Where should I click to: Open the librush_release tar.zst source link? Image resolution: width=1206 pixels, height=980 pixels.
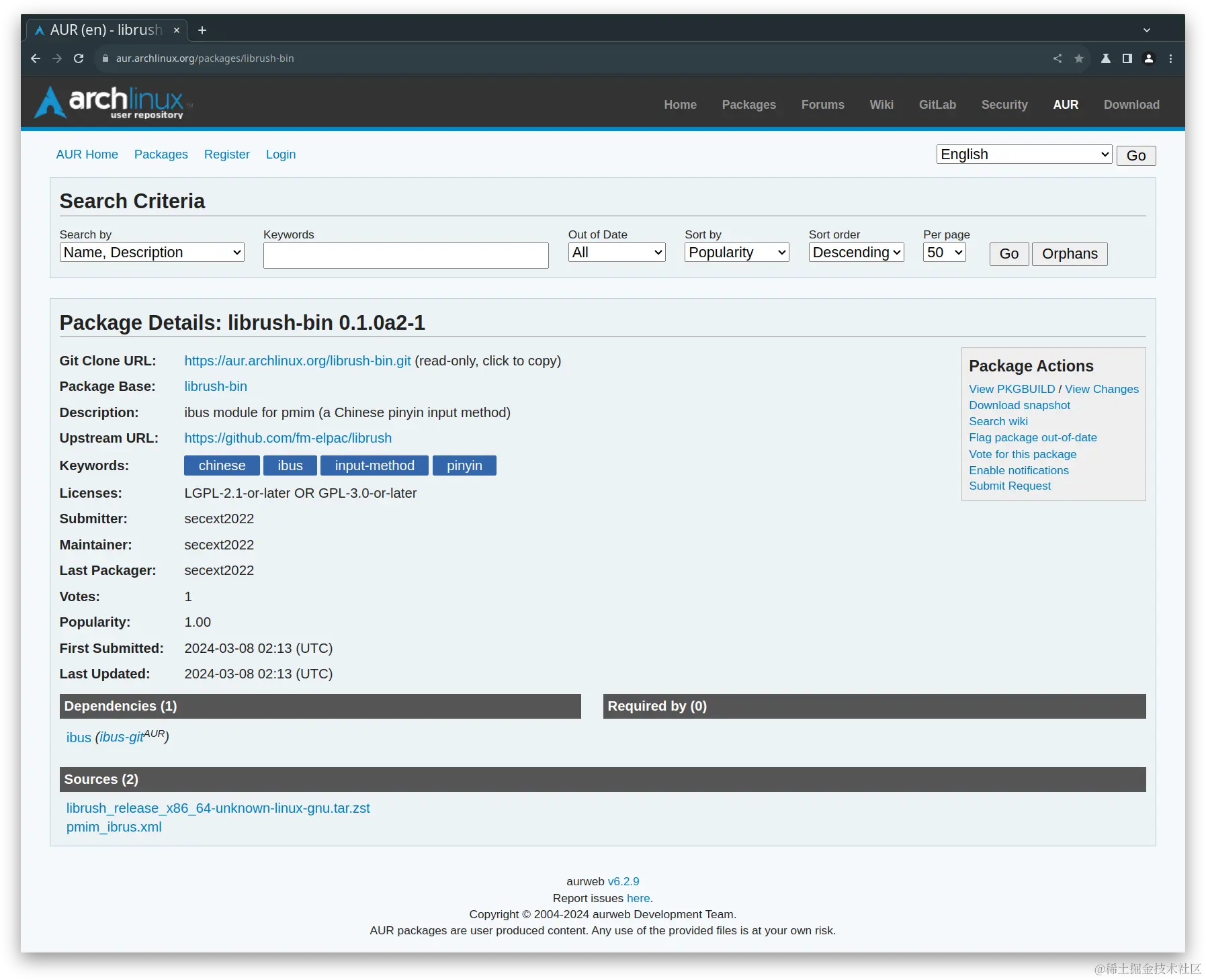point(218,808)
